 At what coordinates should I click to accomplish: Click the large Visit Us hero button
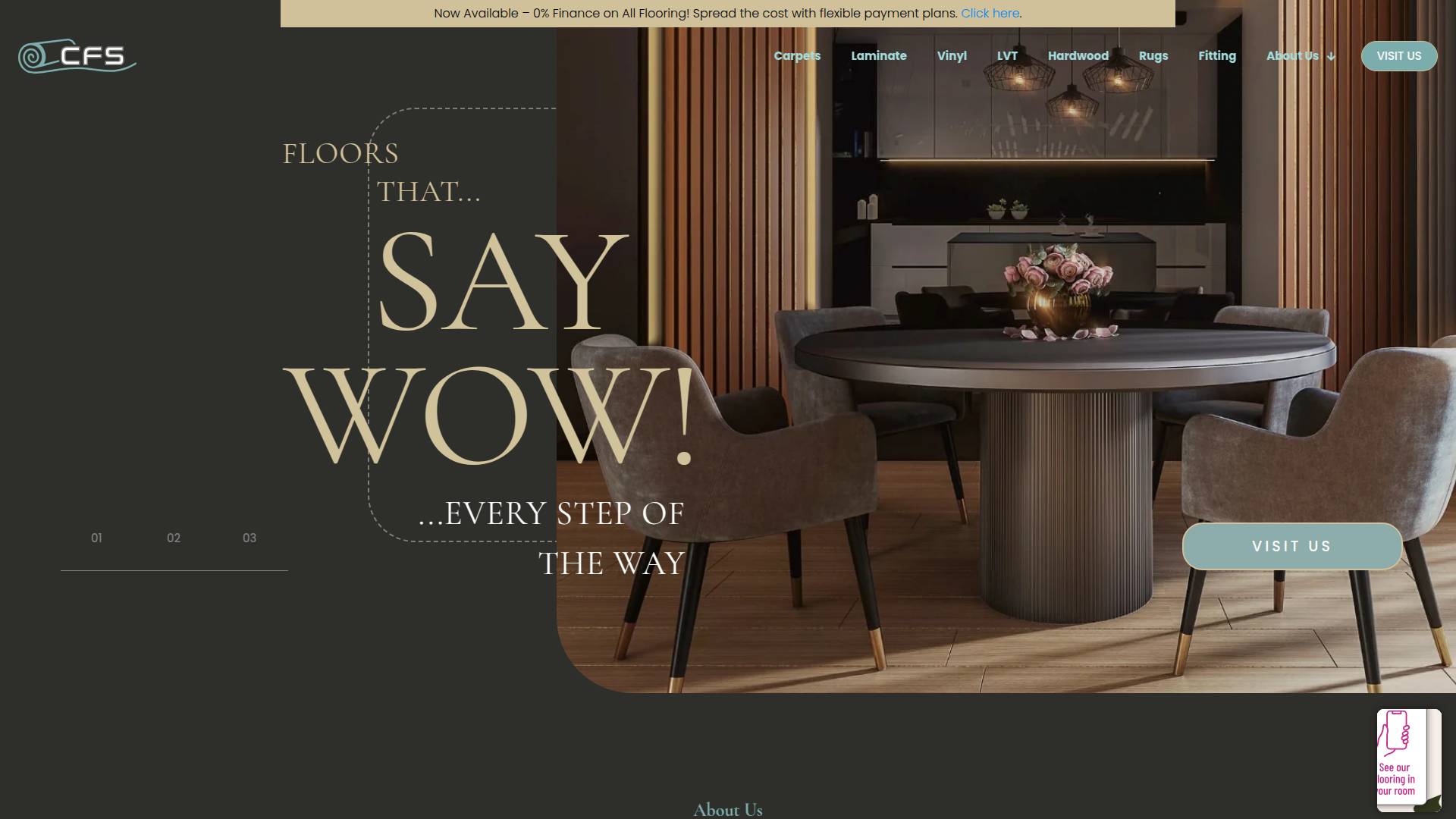coord(1291,546)
